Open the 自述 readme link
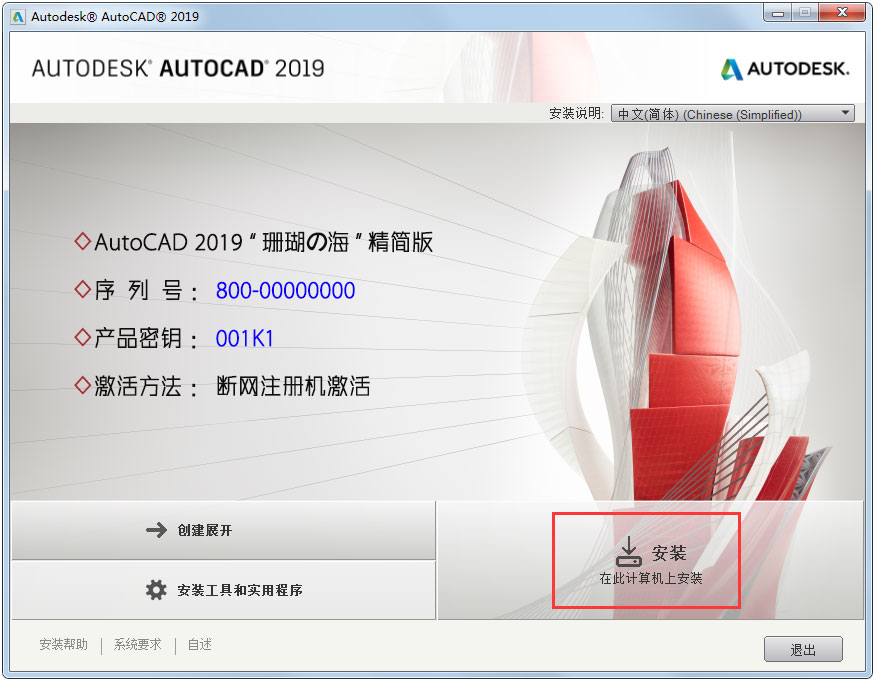Screen dimensions: 876x681 [198, 645]
